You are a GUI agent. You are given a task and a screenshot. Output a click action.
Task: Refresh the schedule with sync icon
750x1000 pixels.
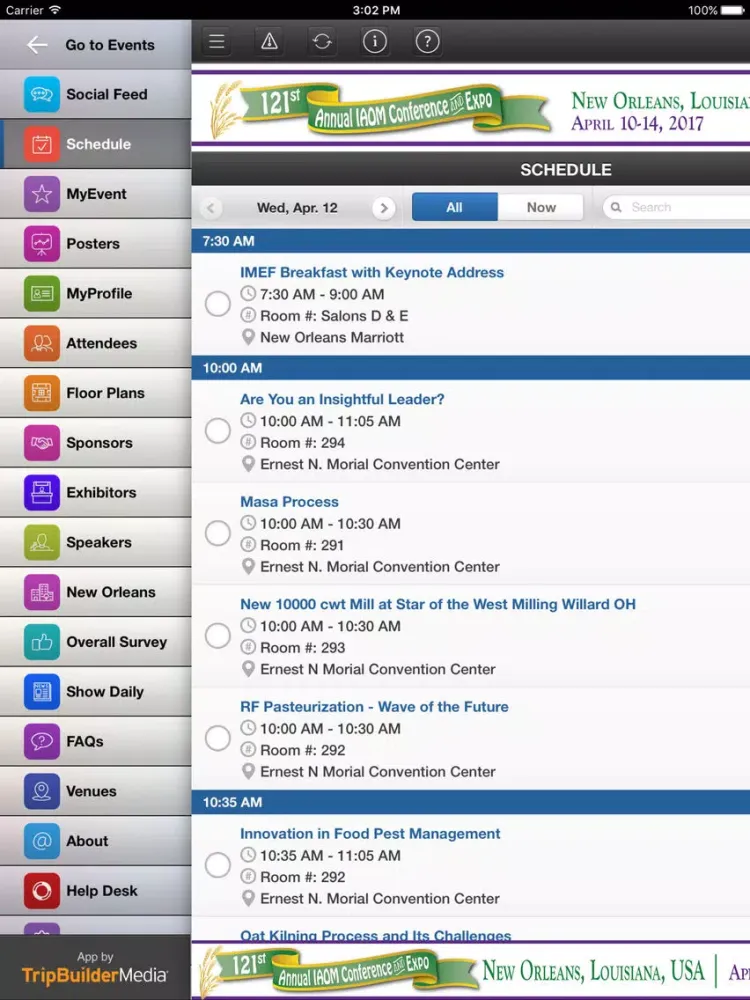[322, 41]
